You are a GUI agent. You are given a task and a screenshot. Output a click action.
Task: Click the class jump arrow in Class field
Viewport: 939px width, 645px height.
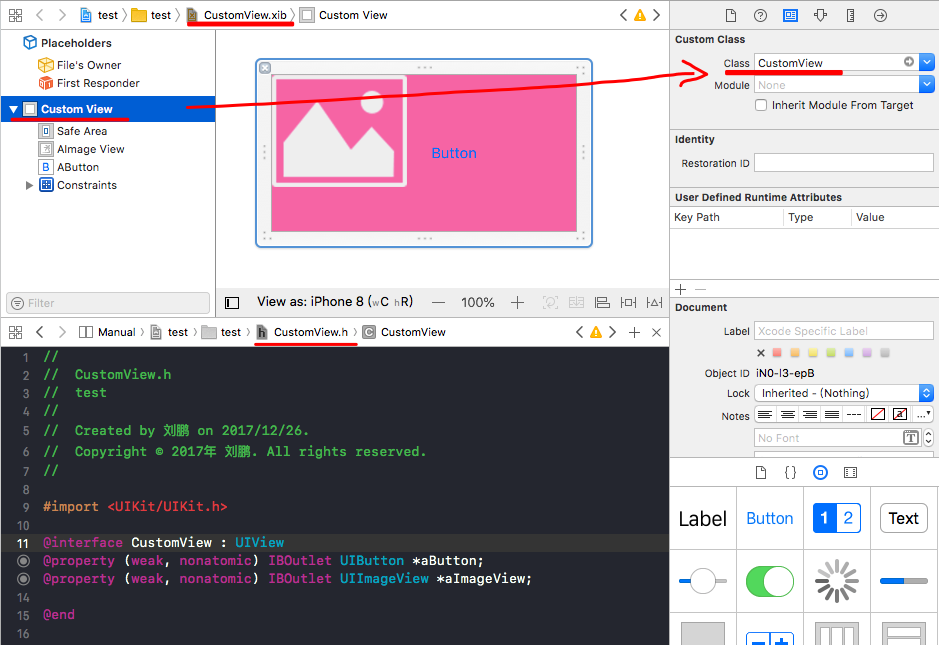[x=909, y=62]
